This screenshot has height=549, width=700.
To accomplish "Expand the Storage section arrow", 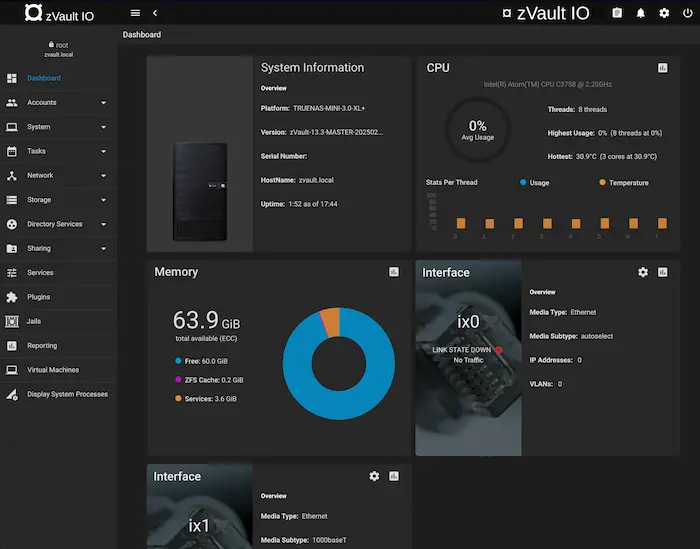I will click(103, 200).
